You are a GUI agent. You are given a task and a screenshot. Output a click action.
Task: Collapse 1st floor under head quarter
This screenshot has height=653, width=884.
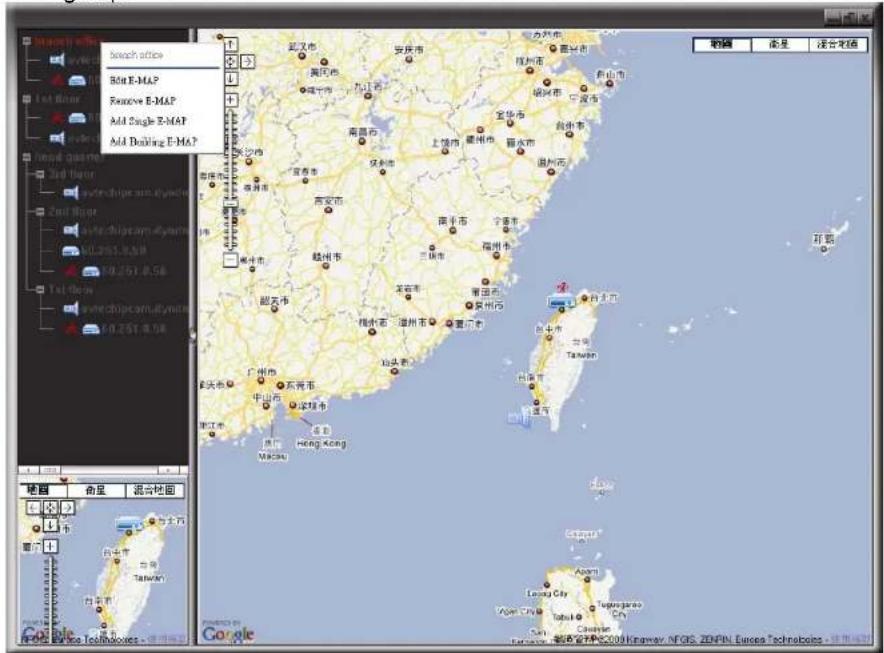coord(39,289)
